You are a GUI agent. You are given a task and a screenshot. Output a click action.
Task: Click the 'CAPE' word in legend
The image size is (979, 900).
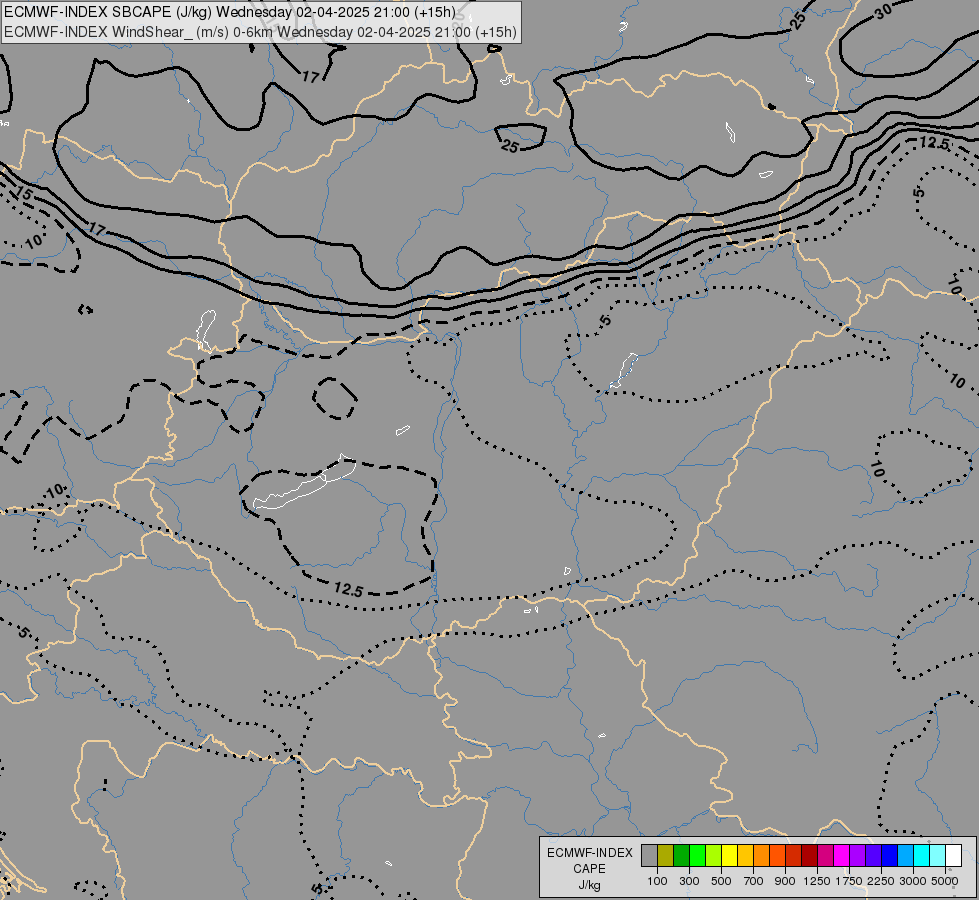(589, 869)
